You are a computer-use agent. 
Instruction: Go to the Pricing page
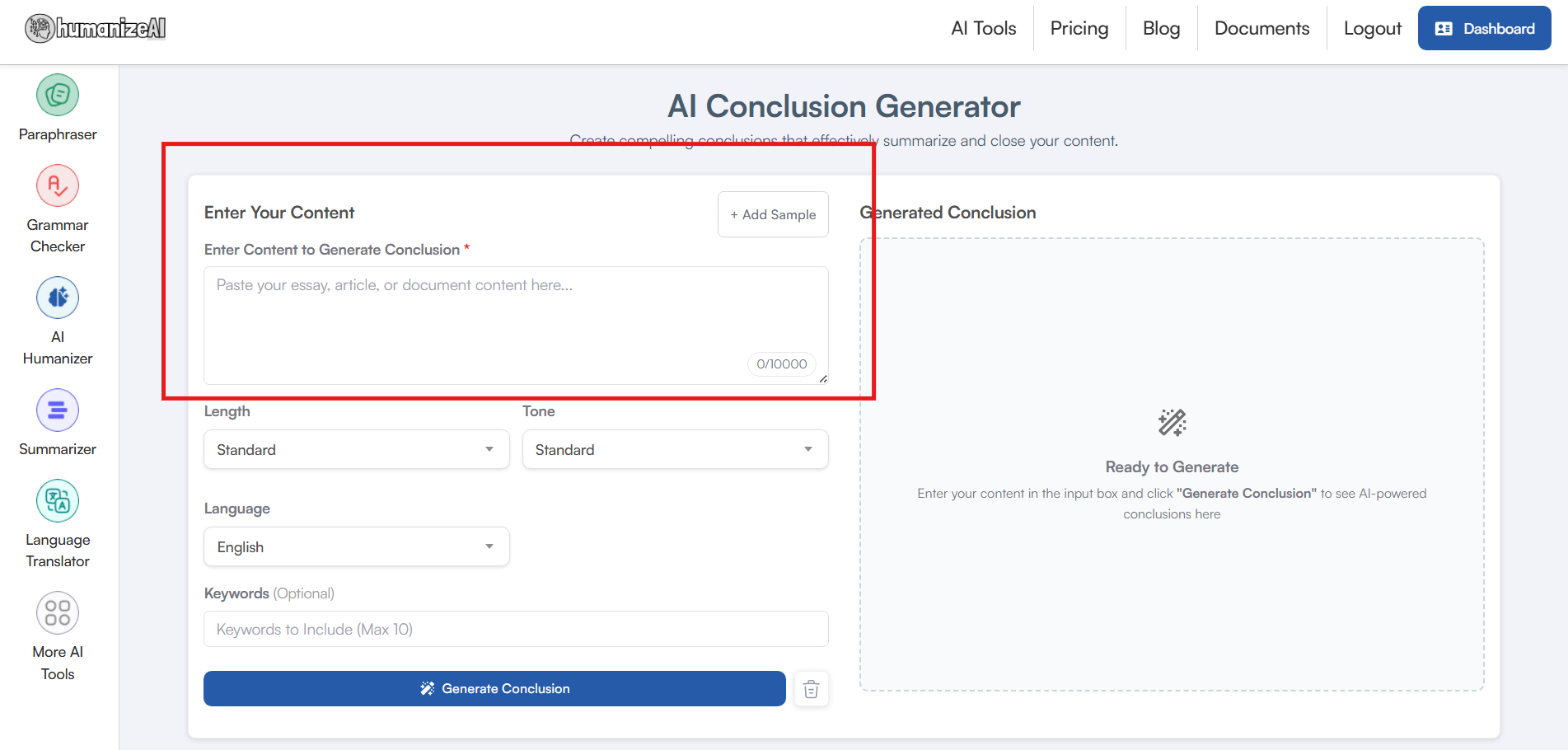[x=1079, y=29]
